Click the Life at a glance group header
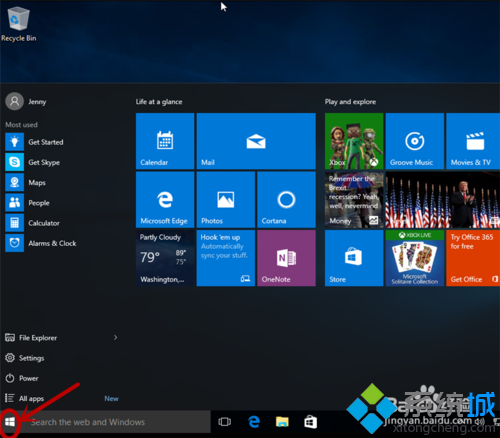Screen dimensions: 500x438 point(159,102)
